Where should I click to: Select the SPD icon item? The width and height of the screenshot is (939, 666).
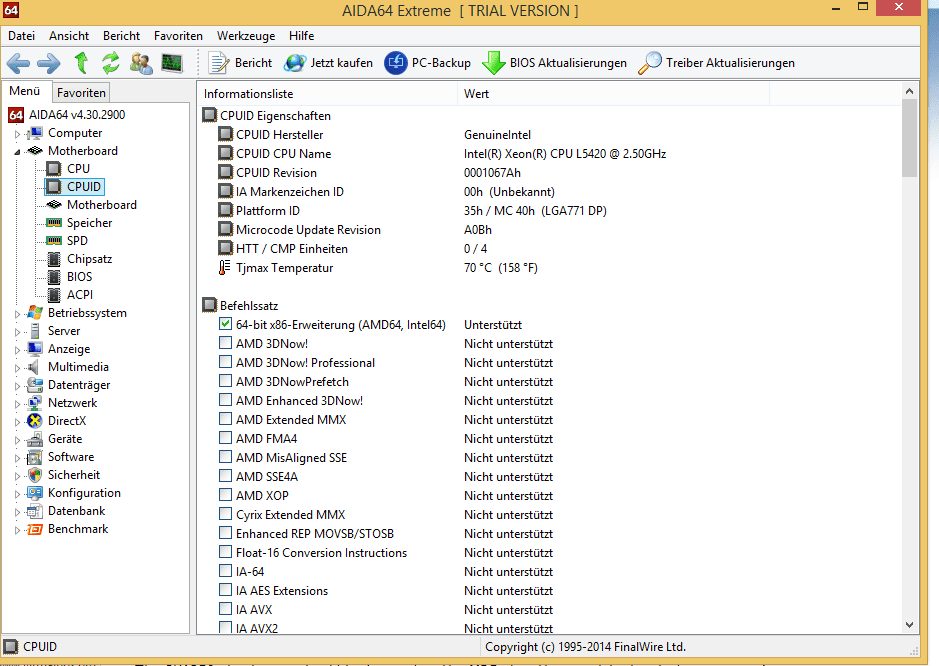(x=54, y=241)
